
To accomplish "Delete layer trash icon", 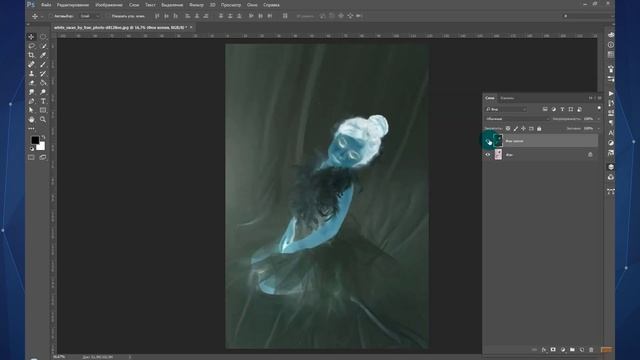I will click(591, 350).
